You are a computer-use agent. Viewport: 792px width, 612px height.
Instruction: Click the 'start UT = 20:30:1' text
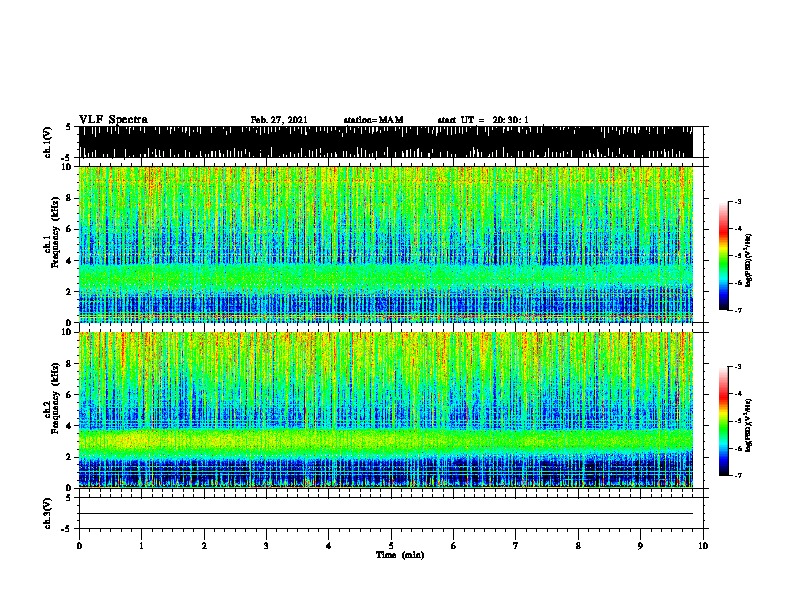tap(483, 120)
